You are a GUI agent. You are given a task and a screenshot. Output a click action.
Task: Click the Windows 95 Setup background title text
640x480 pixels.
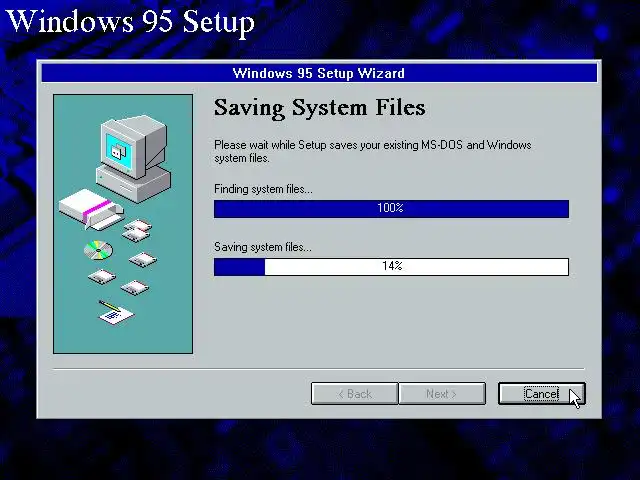click(x=130, y=21)
